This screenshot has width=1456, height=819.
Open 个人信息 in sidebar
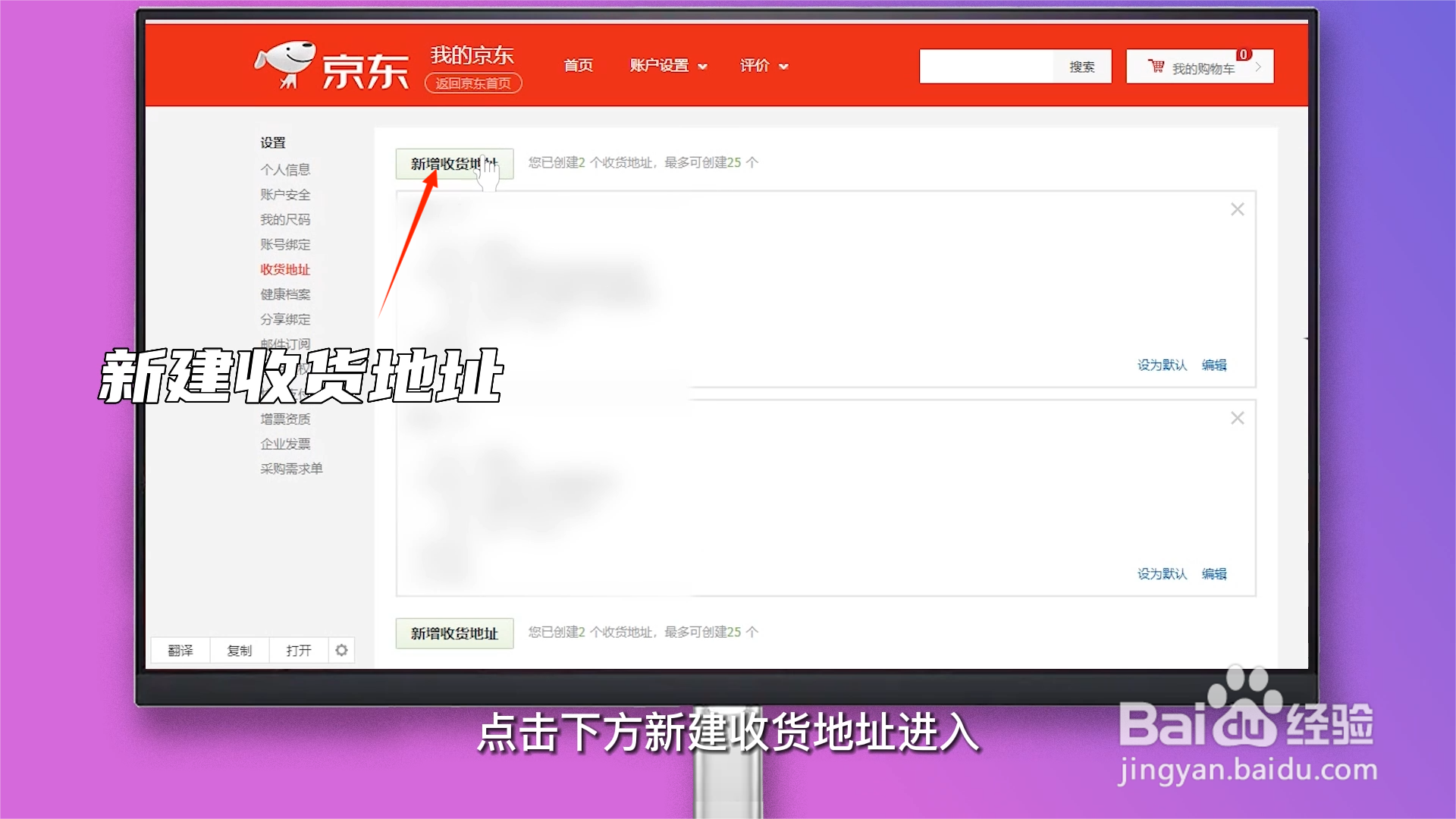[x=285, y=170]
